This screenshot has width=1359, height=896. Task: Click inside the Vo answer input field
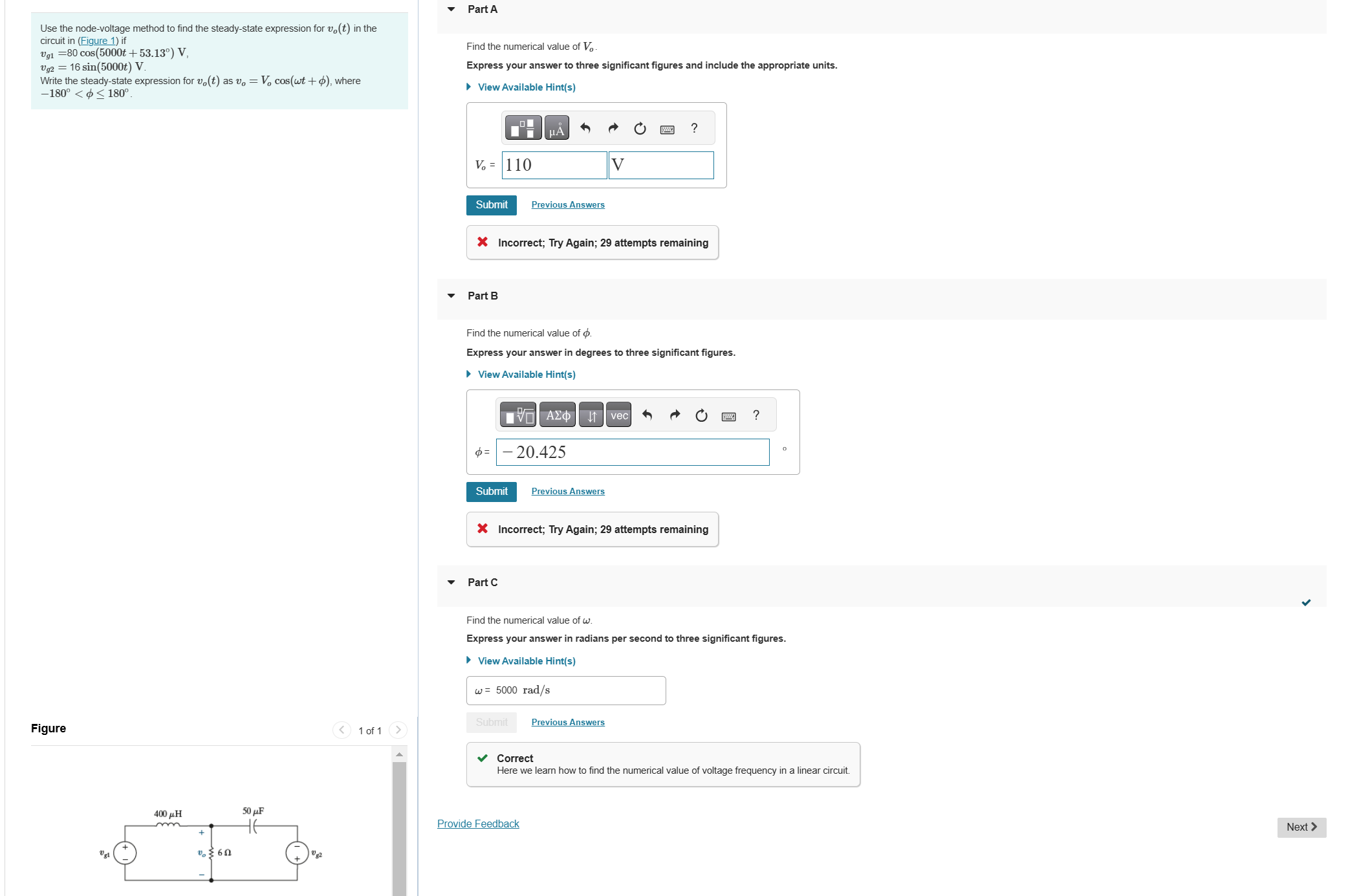pyautogui.click(x=554, y=165)
